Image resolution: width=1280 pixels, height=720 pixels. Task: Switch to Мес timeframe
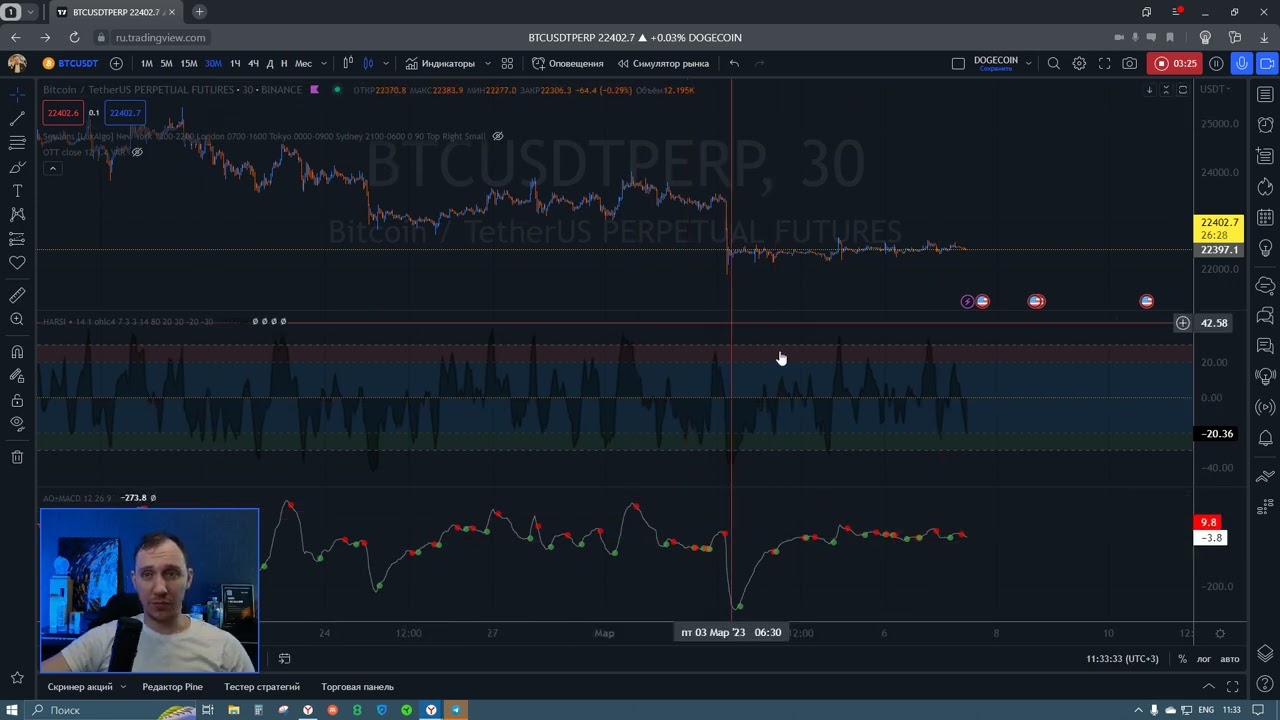tap(303, 63)
